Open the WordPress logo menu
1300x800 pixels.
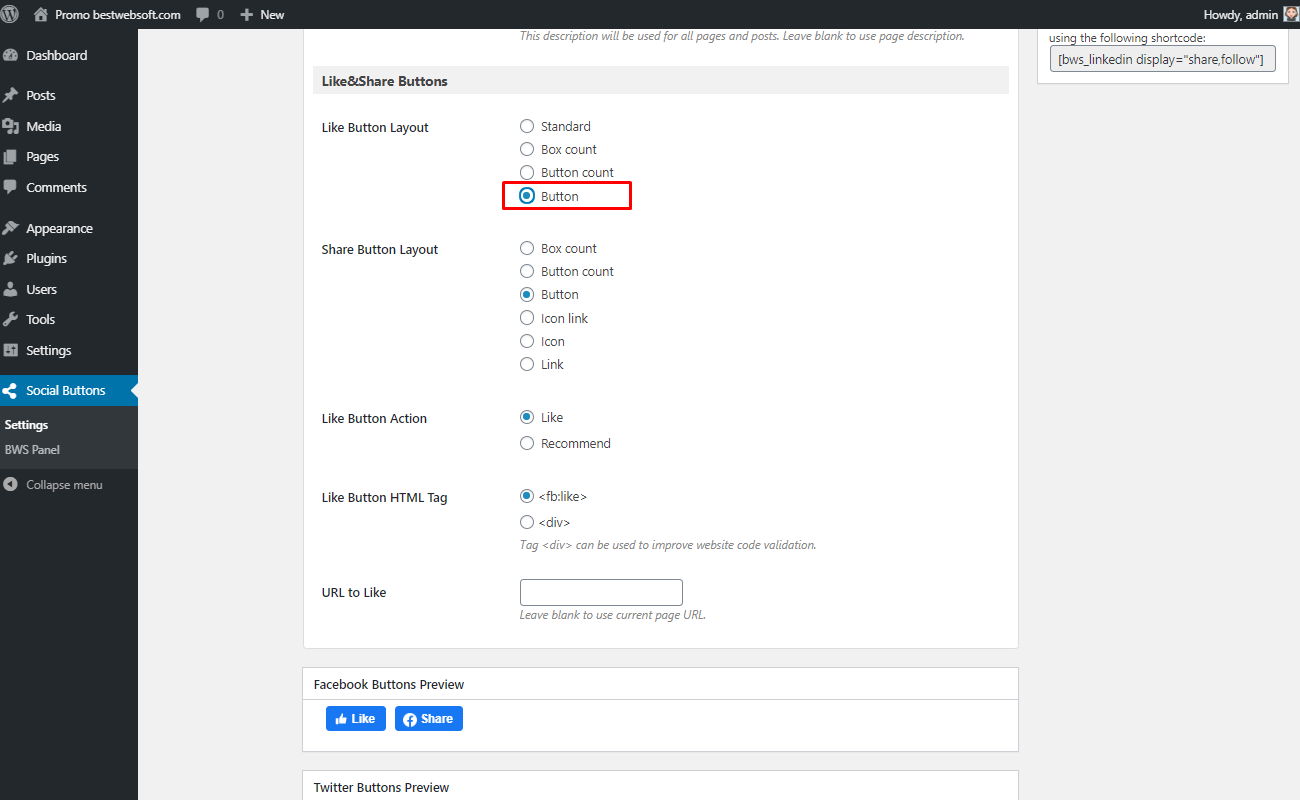click(11, 14)
